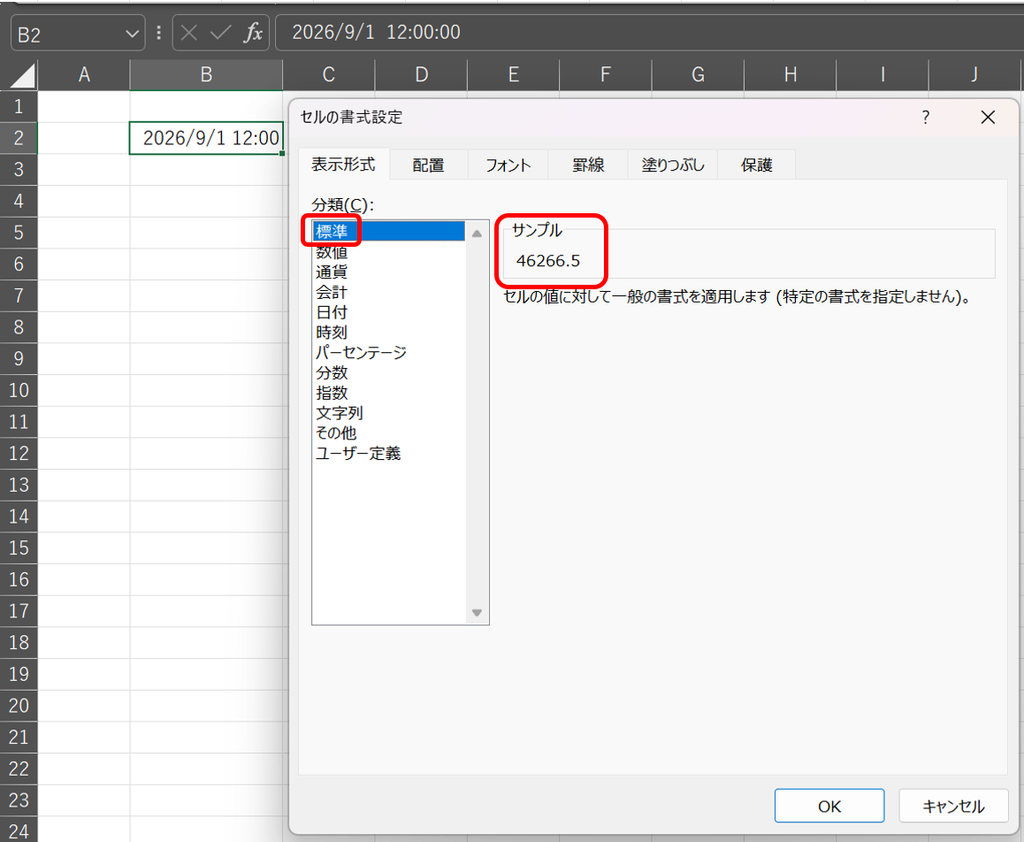1024x842 pixels.
Task: Select column C header
Action: pos(328,75)
